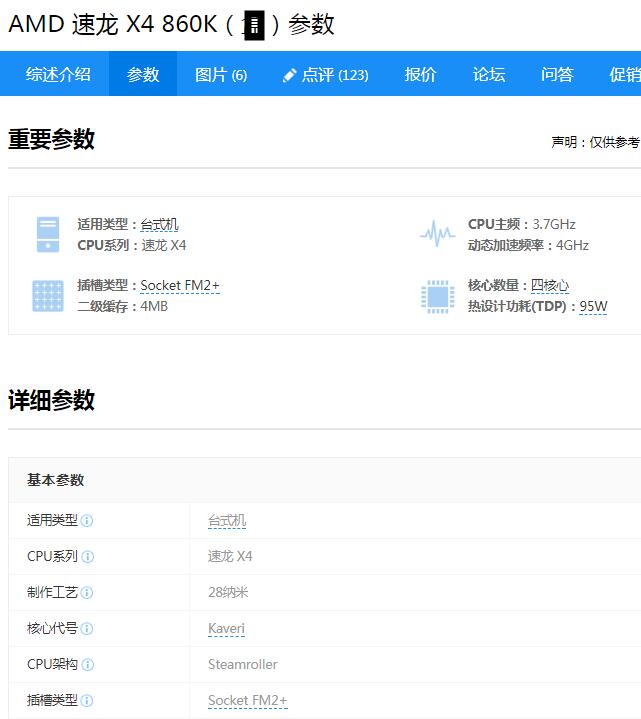Switch to the 论坛 tab

[x=489, y=74]
